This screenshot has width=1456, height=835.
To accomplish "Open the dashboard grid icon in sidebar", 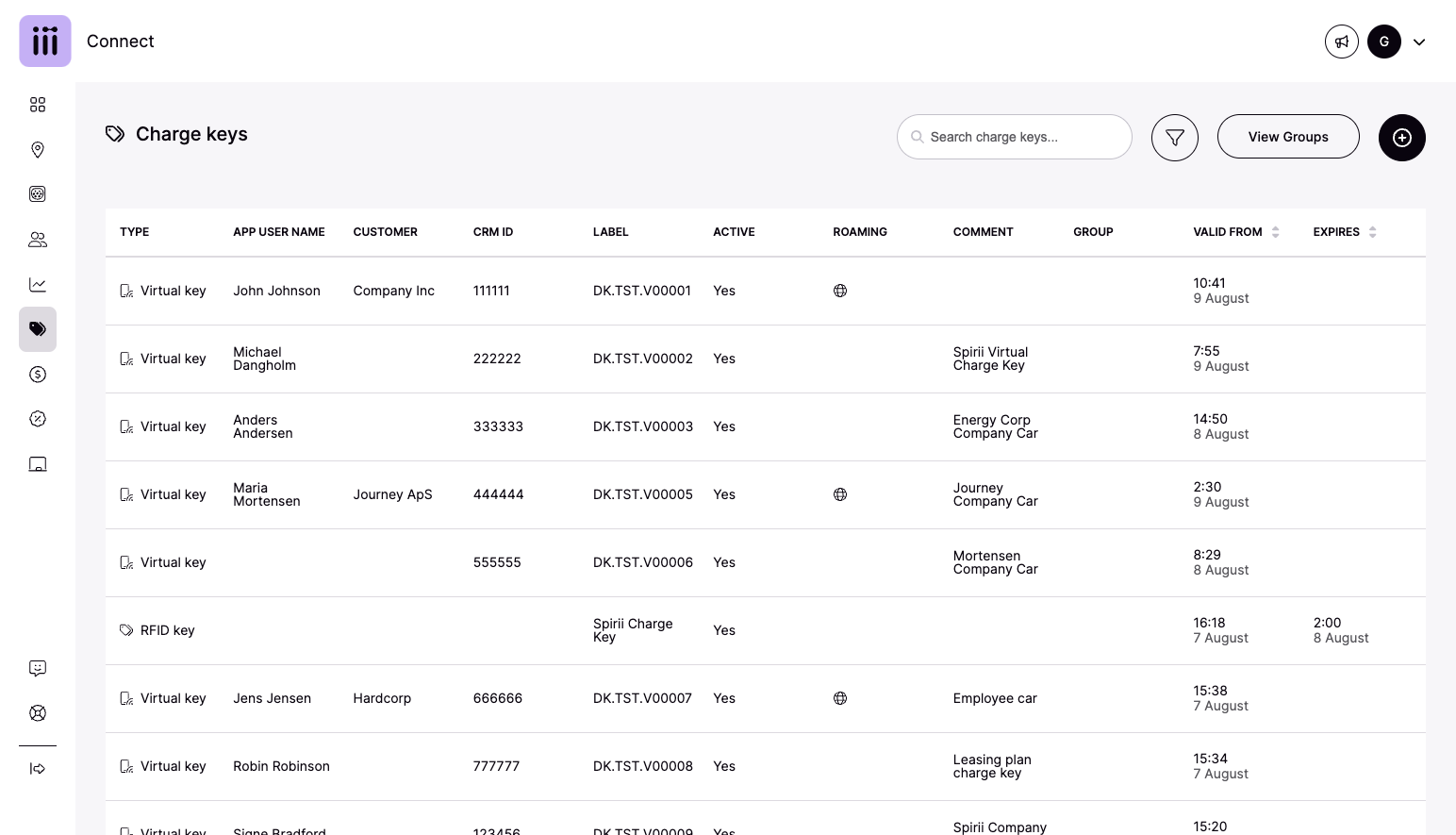I will tap(38, 105).
